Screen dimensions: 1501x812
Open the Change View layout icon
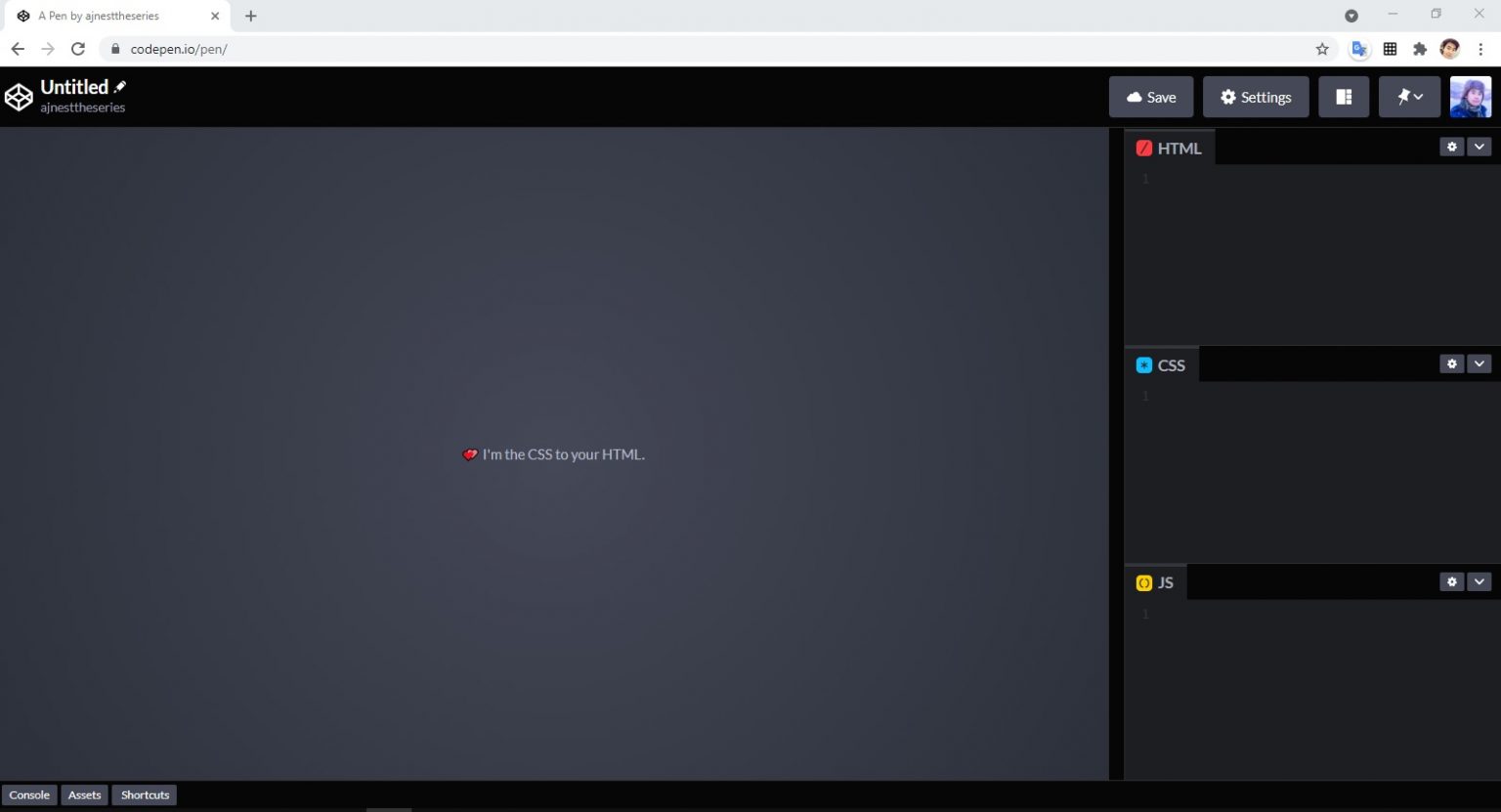point(1344,97)
